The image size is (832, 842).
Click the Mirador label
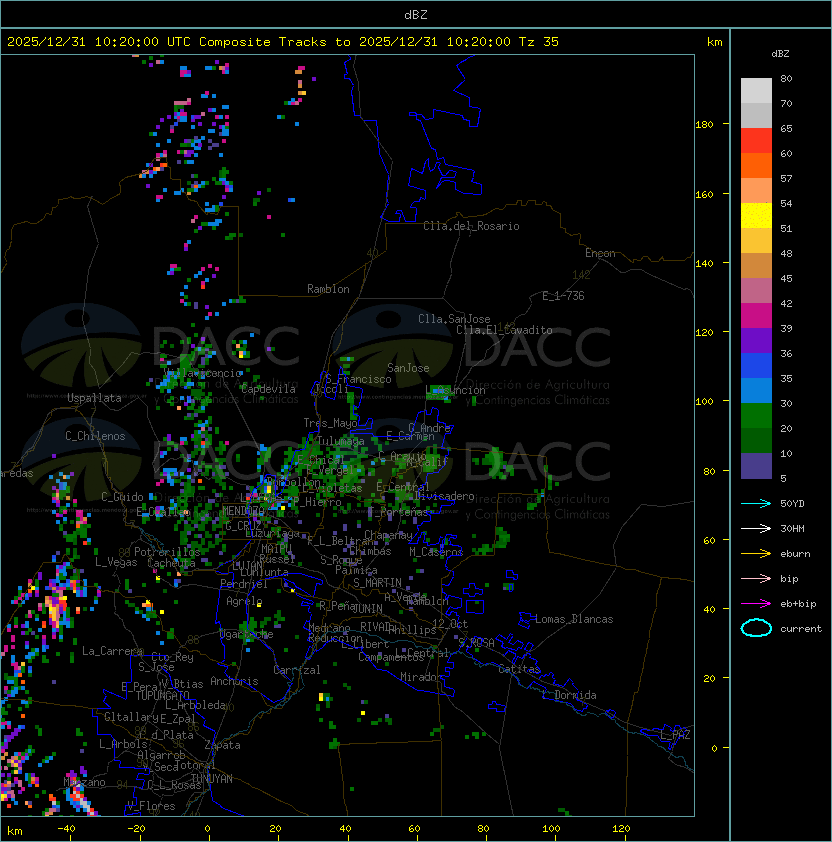click(x=421, y=677)
